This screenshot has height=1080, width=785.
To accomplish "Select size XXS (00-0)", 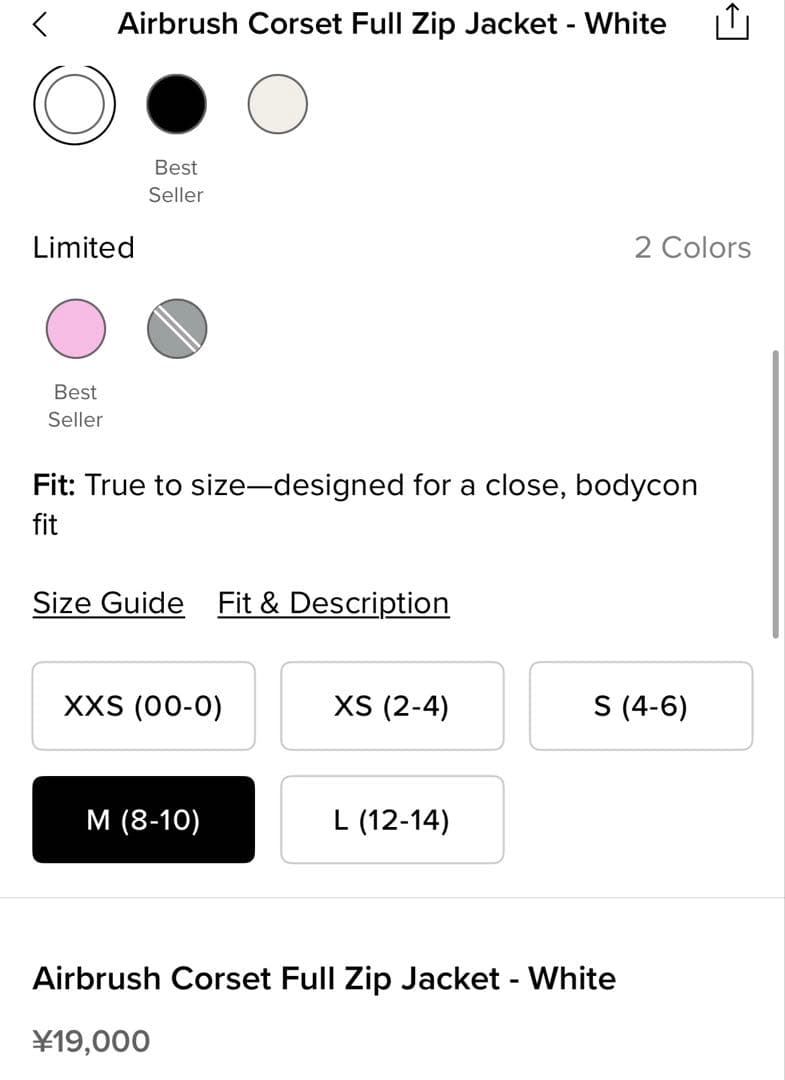I will [143, 706].
